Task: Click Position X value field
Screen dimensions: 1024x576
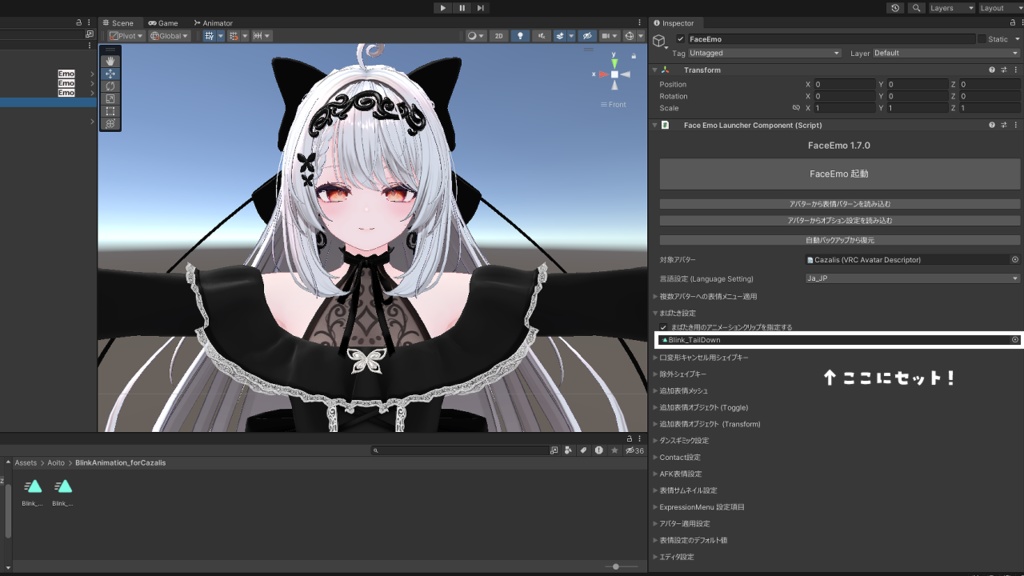Action: (844, 84)
